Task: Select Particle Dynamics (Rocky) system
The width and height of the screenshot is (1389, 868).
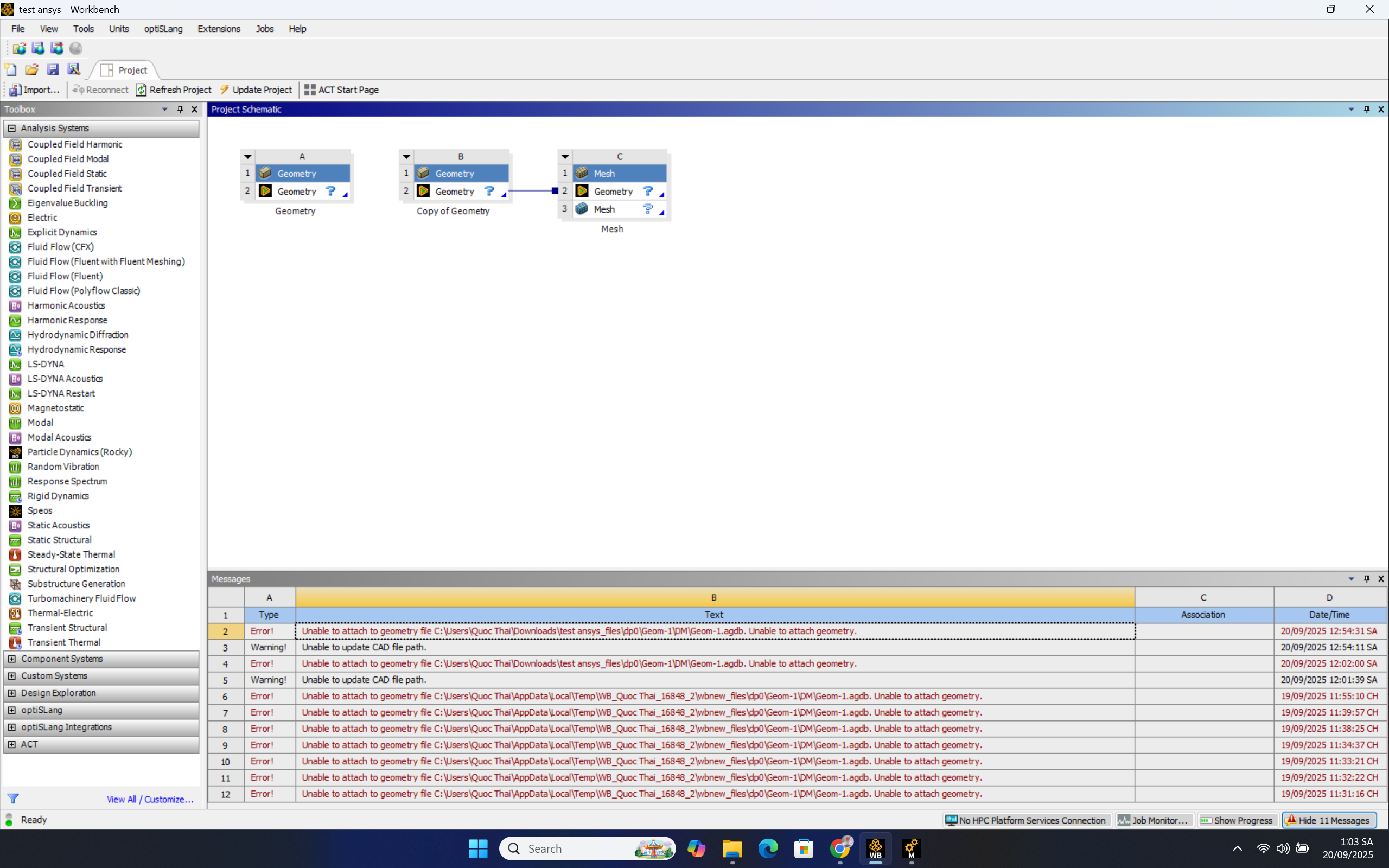Action: point(79,452)
